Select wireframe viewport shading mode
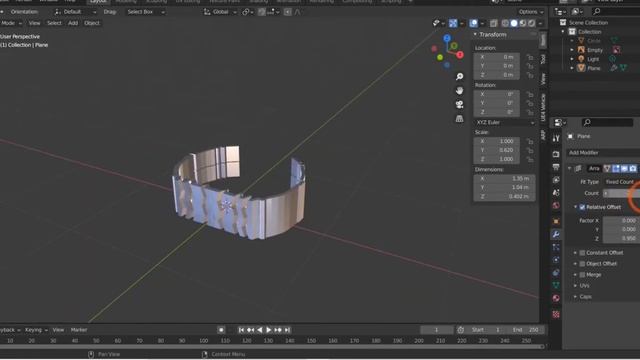Screen dimensions: 640x360 [505, 23]
